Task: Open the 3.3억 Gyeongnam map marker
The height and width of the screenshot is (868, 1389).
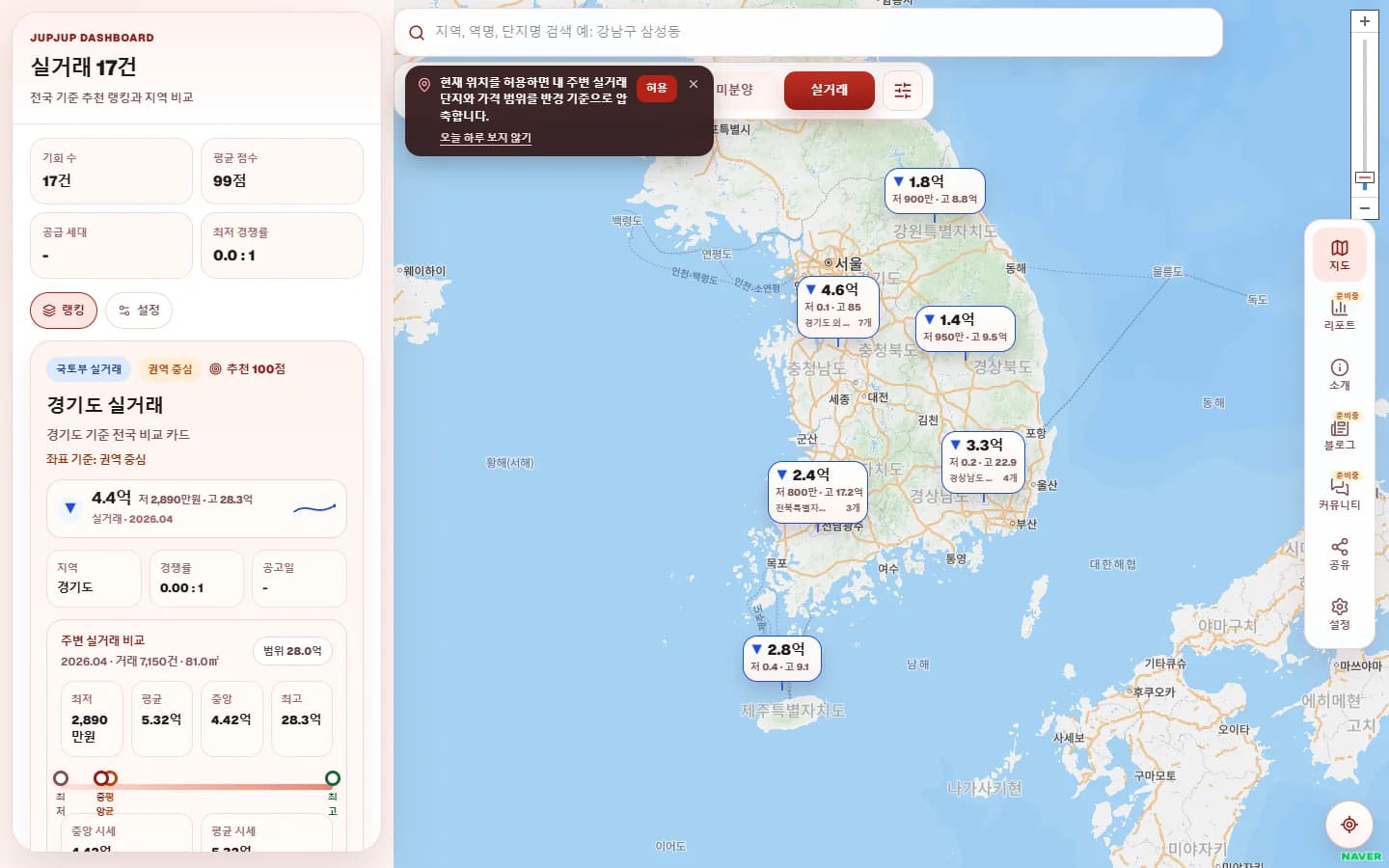Action: [x=983, y=462]
